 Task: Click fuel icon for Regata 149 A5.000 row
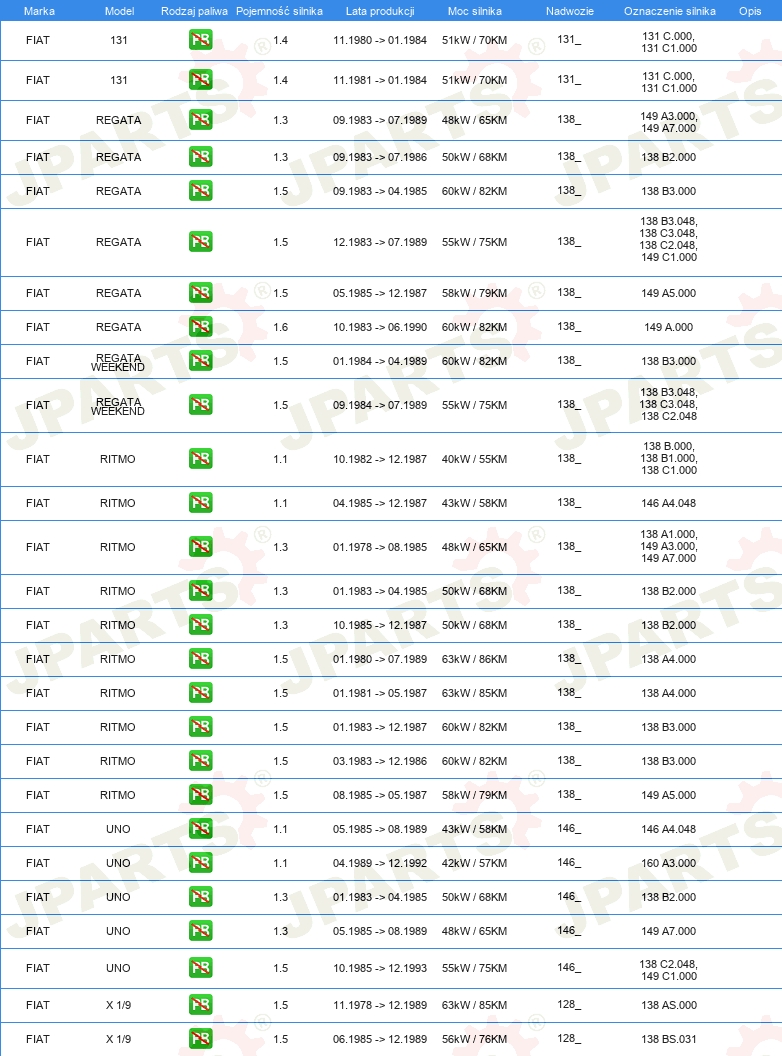(201, 293)
